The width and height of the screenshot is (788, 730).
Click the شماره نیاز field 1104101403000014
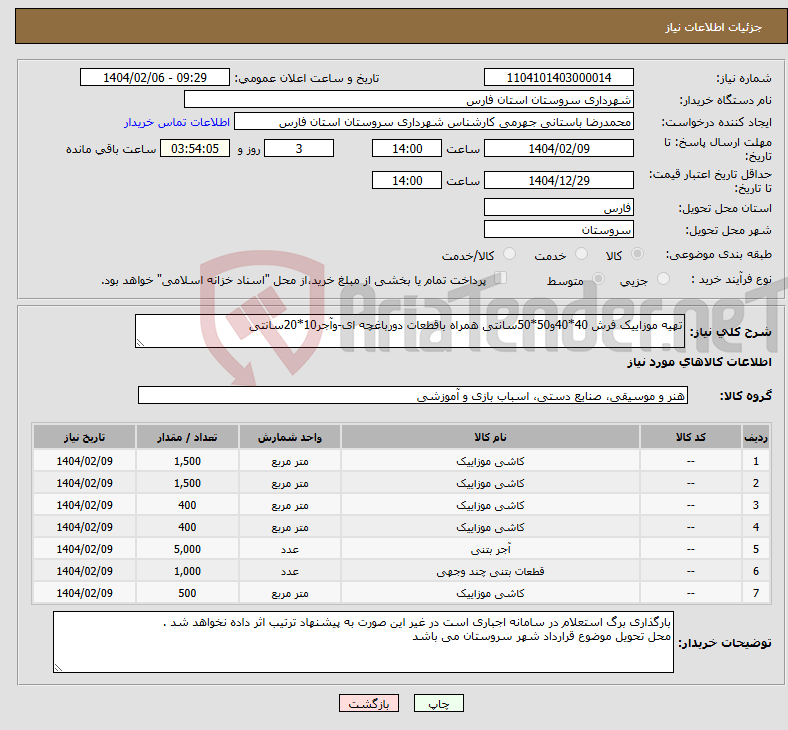click(558, 78)
